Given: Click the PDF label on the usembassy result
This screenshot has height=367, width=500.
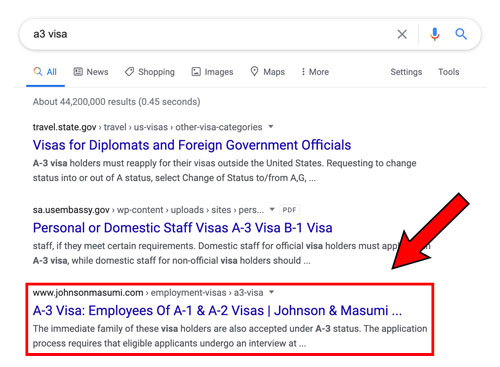Looking at the screenshot, I should point(289,210).
